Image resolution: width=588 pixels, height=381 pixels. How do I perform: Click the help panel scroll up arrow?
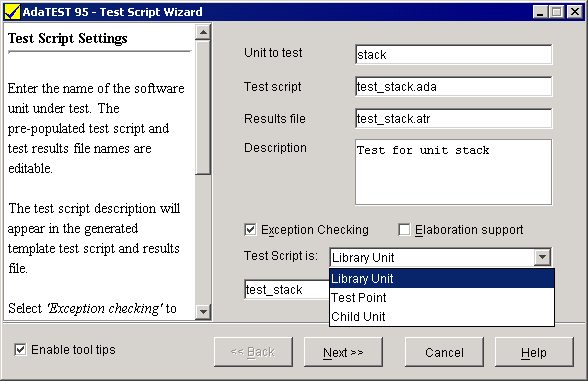203,33
